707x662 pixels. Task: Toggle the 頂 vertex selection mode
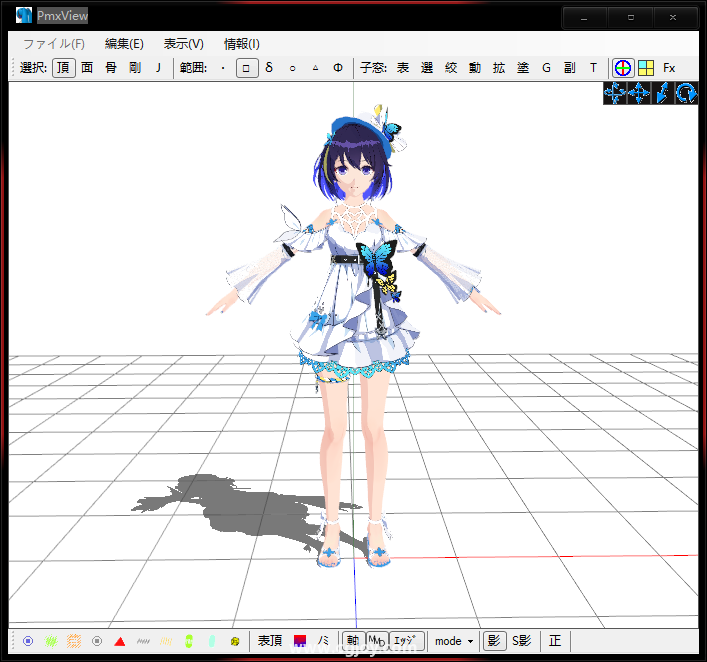62,68
